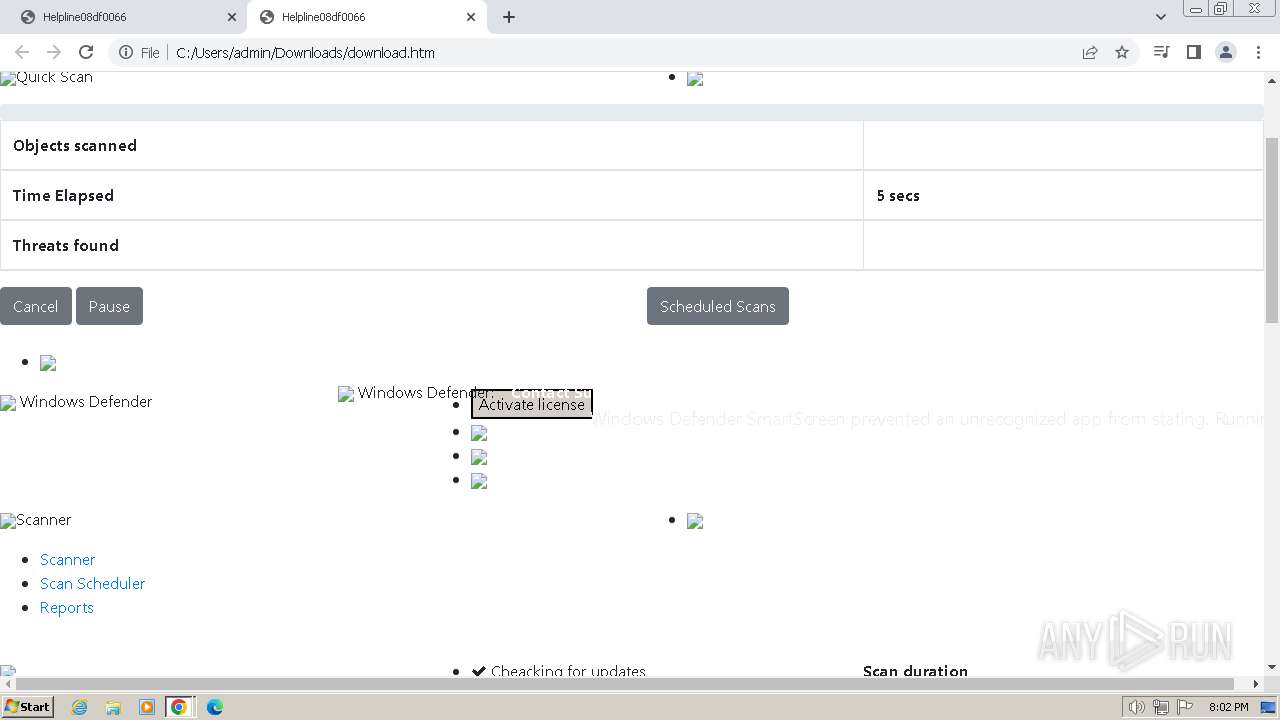Open the Scan Scheduler link
Screen dimensions: 1280x720
click(93, 583)
